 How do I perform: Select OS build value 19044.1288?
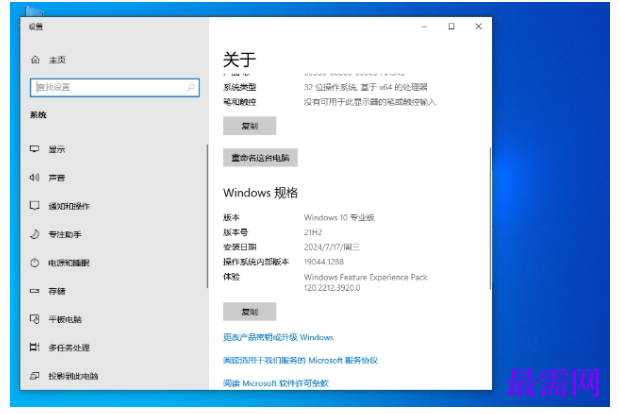click(324, 262)
